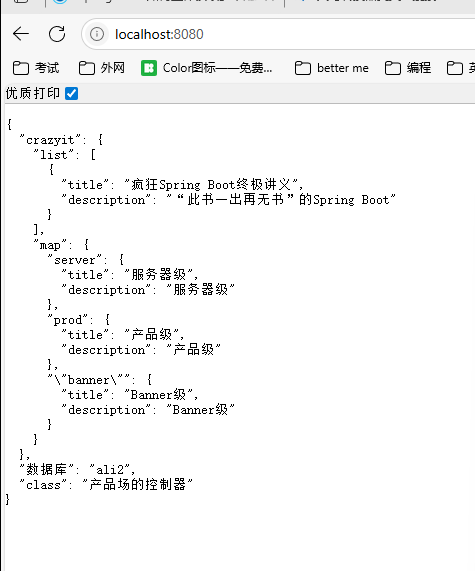This screenshot has height=571, width=475.
Task: Toggle the 优质打印 pretty-print checkbox
Action: pyautogui.click(x=71, y=94)
